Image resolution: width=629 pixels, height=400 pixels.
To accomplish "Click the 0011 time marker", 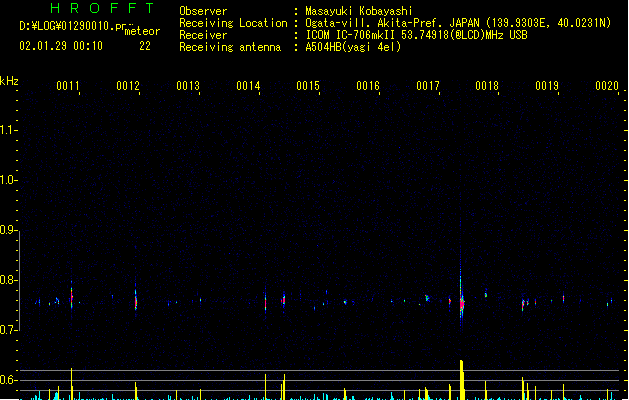I will tap(67, 85).
